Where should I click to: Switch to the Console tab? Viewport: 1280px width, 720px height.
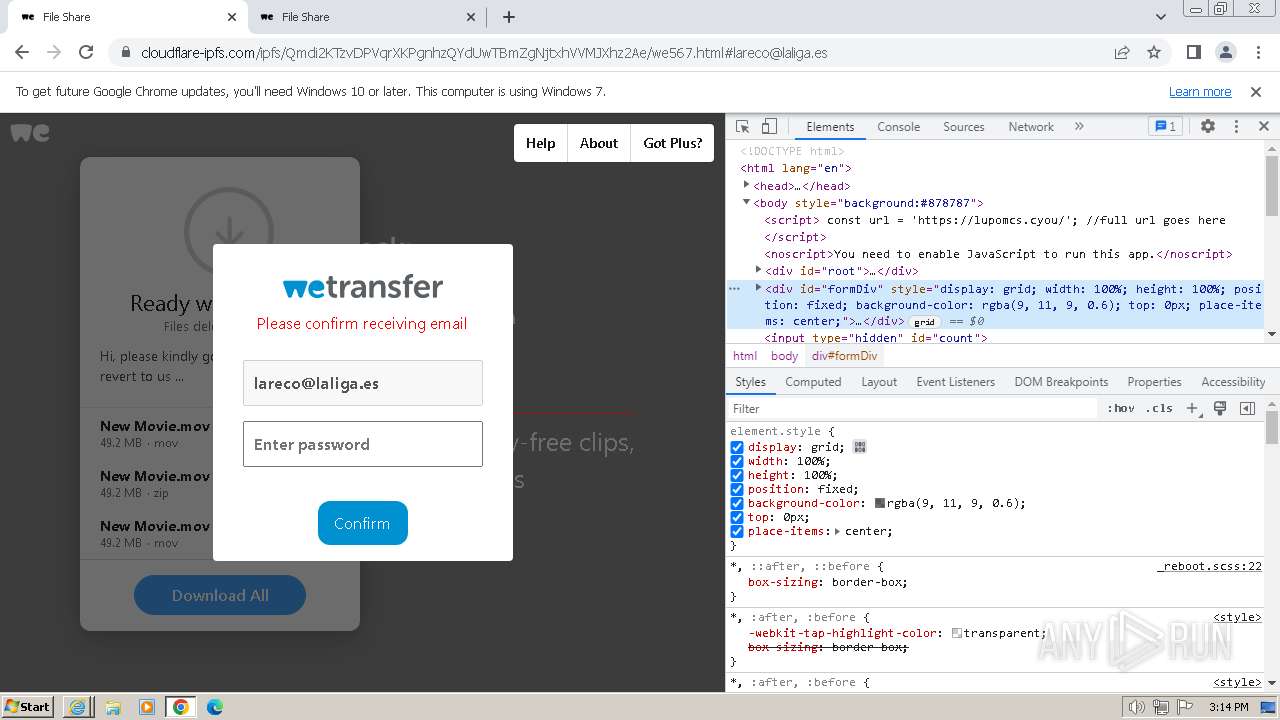[x=898, y=127]
